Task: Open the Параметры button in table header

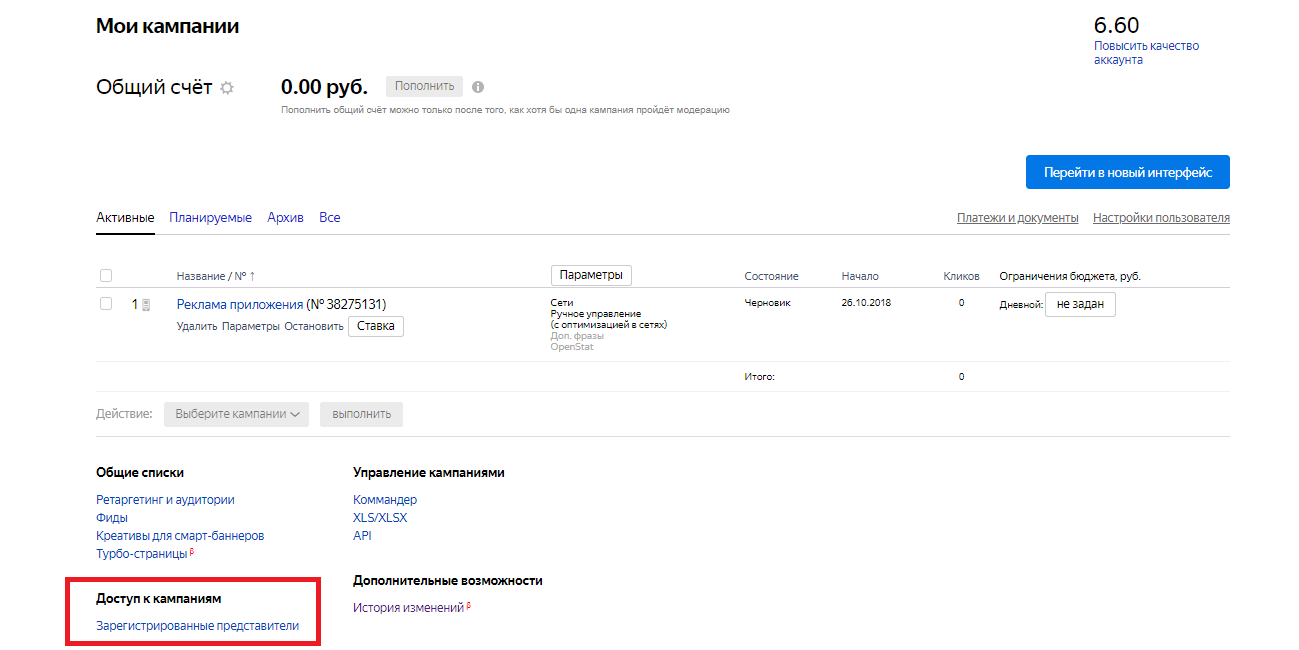Action: pyautogui.click(x=591, y=275)
